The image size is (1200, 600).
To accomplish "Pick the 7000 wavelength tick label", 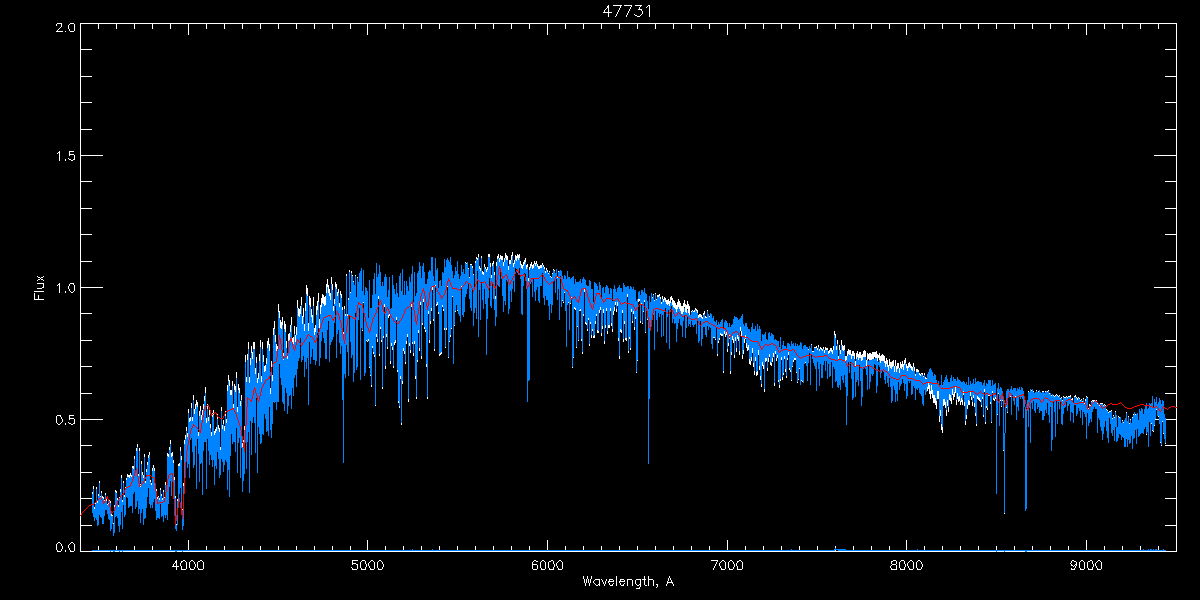I will [x=727, y=564].
